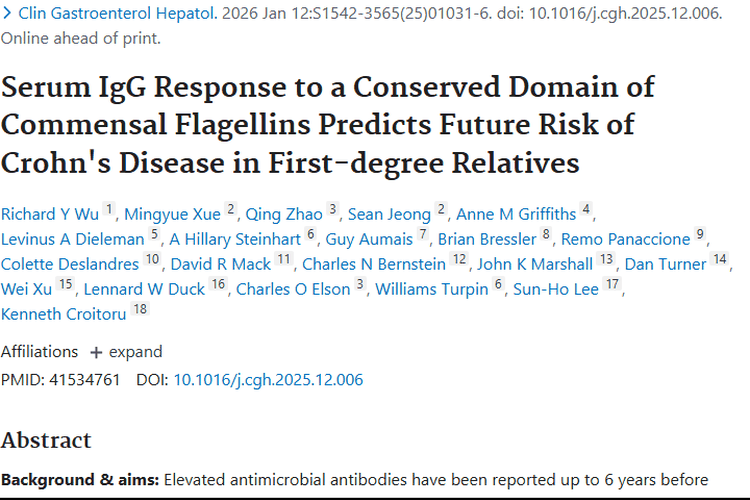Expand the Affiliations list
The image size is (750, 500).
[x=126, y=352]
